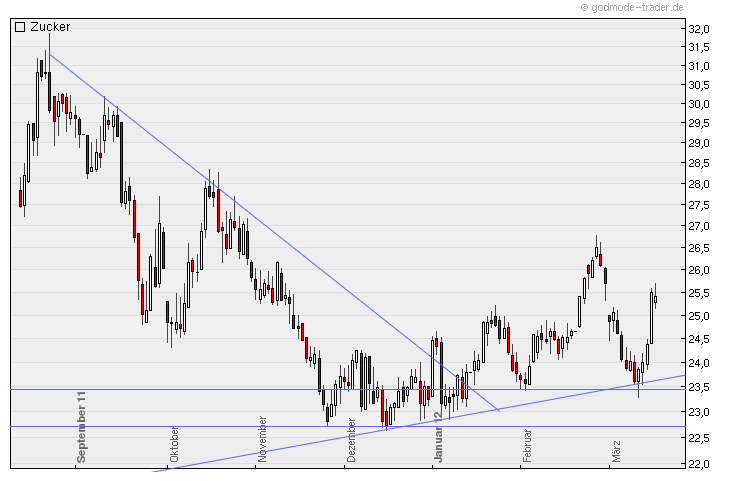This screenshot has width=730, height=481.
Task: Click the 28,5 price axis value
Action: (699, 163)
